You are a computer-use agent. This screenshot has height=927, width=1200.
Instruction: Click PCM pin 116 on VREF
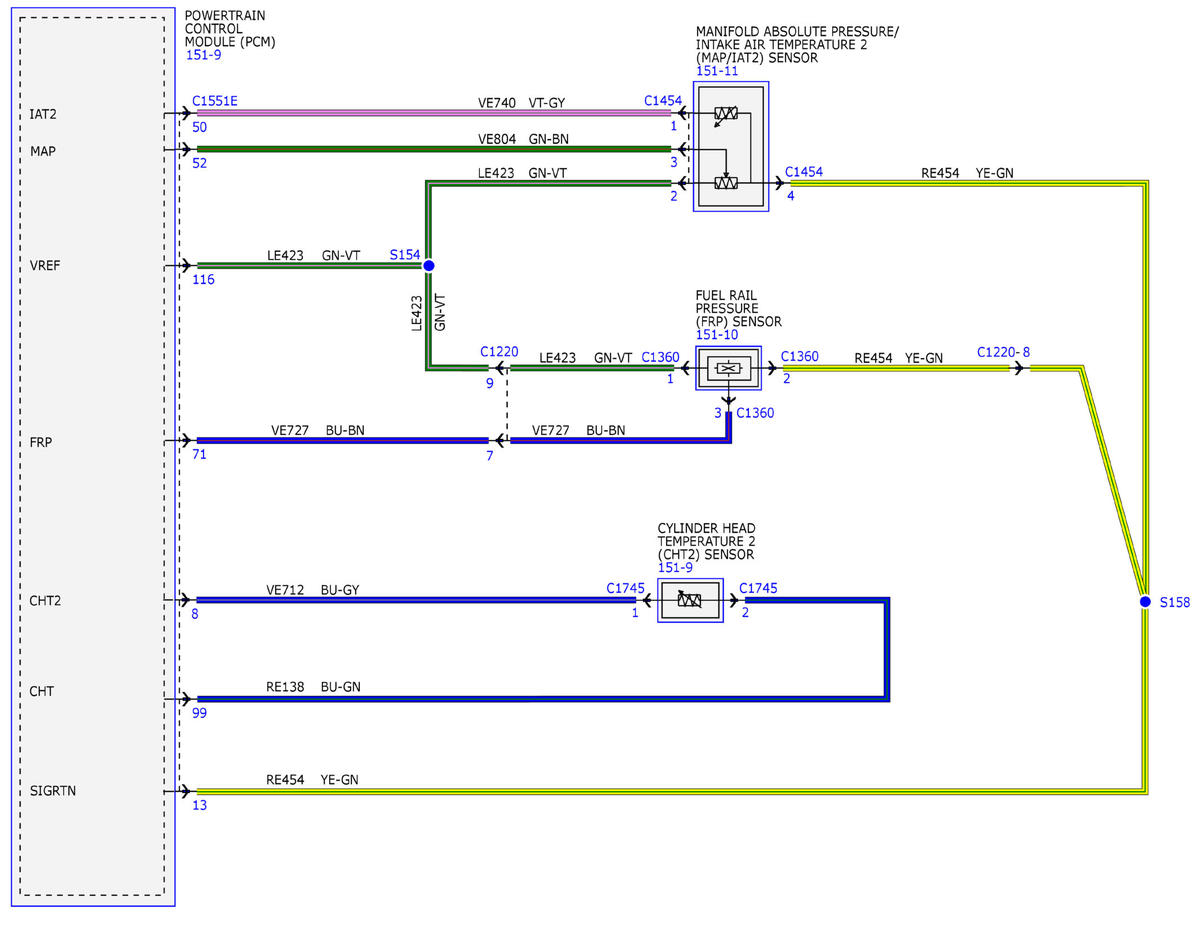204,280
